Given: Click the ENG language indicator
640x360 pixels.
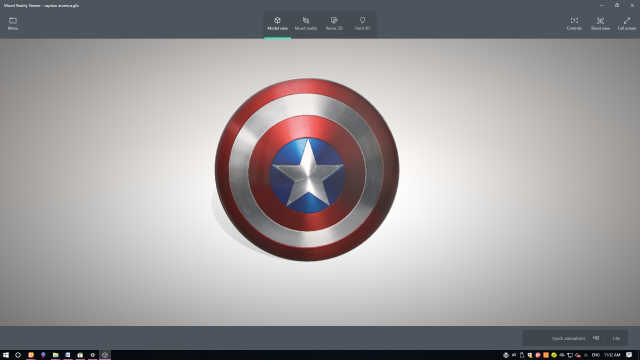Looking at the screenshot, I should (x=596, y=355).
